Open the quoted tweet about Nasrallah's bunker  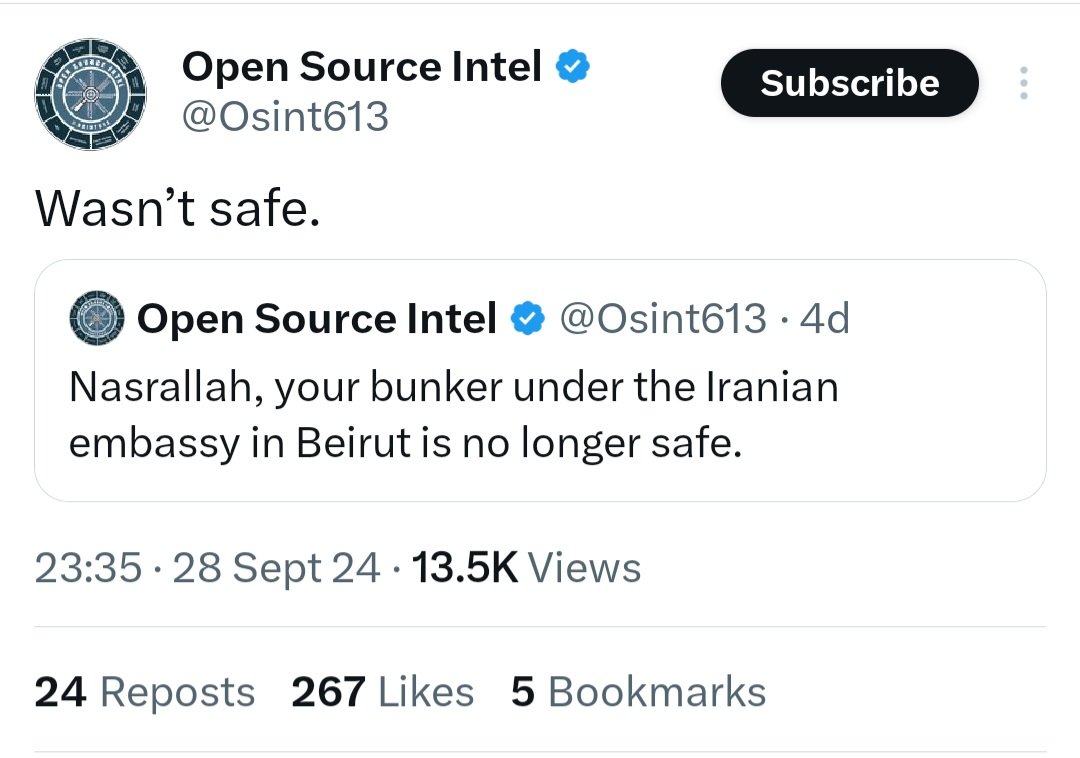pos(540,380)
